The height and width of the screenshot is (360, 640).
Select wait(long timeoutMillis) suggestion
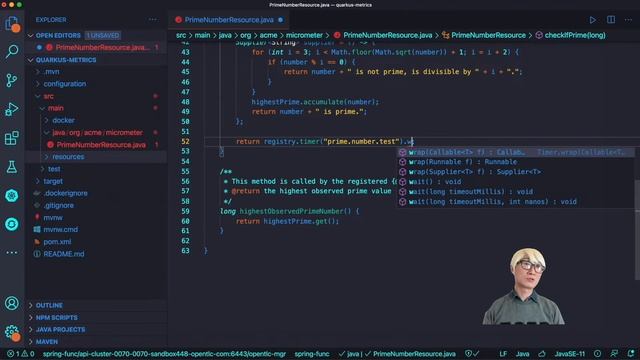516,192
